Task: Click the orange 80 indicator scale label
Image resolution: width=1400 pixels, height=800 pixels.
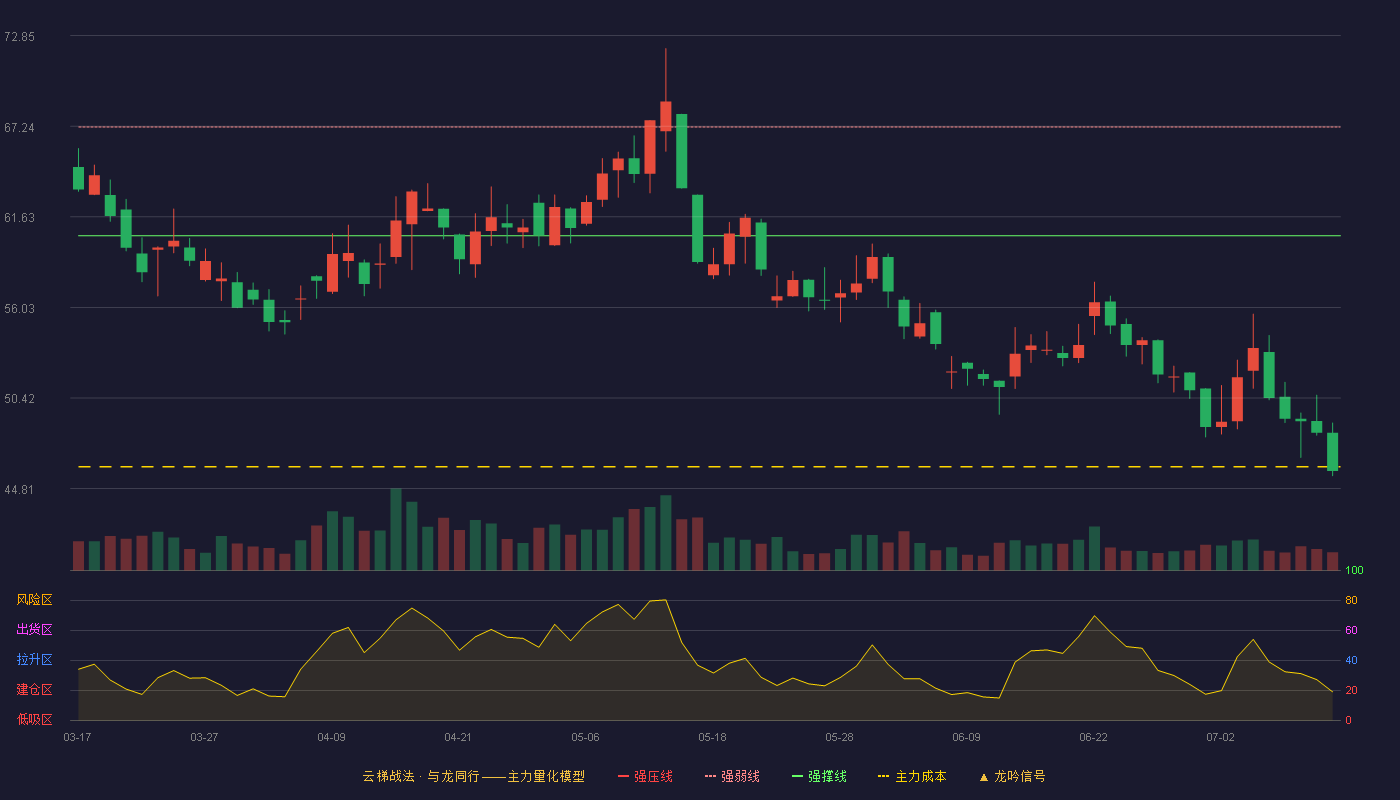Action: [x=1351, y=600]
